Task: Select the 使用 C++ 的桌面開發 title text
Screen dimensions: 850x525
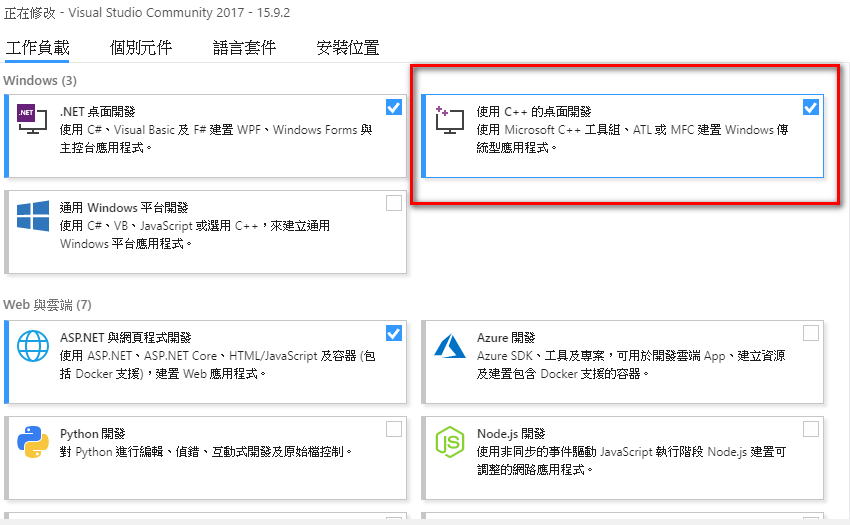Action: pyautogui.click(x=534, y=112)
